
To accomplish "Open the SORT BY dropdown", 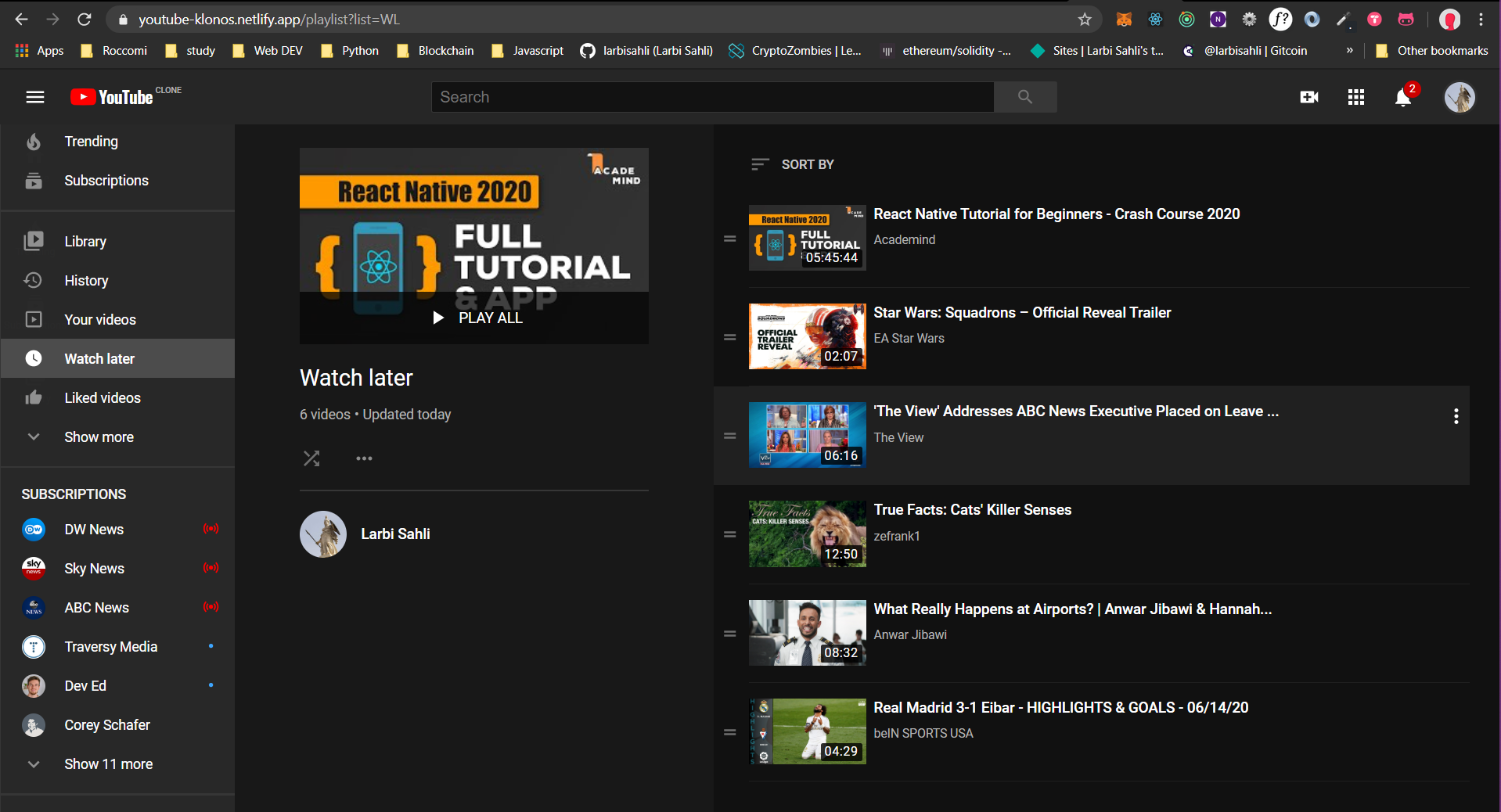I will 793,164.
